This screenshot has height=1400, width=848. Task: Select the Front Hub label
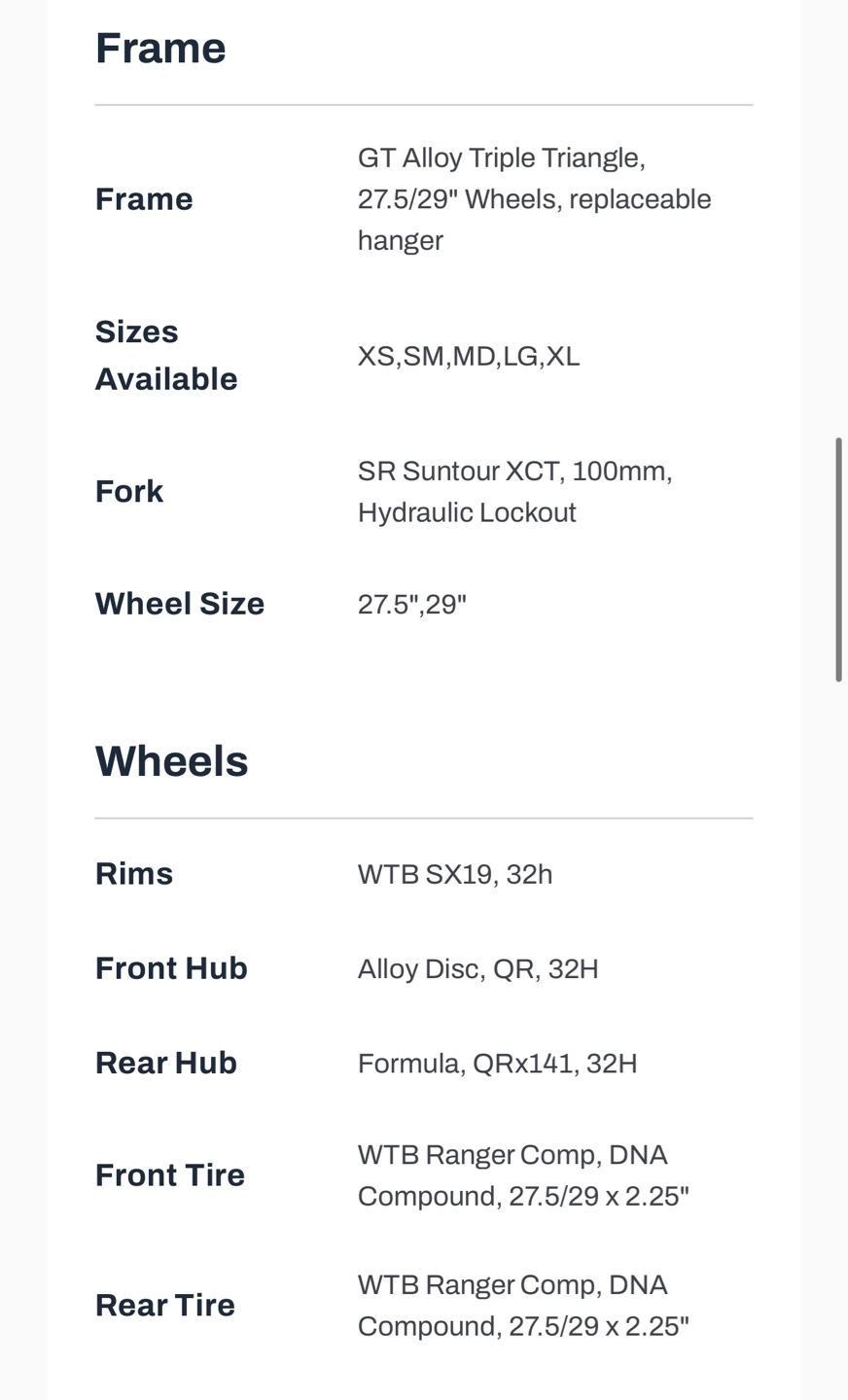(171, 968)
